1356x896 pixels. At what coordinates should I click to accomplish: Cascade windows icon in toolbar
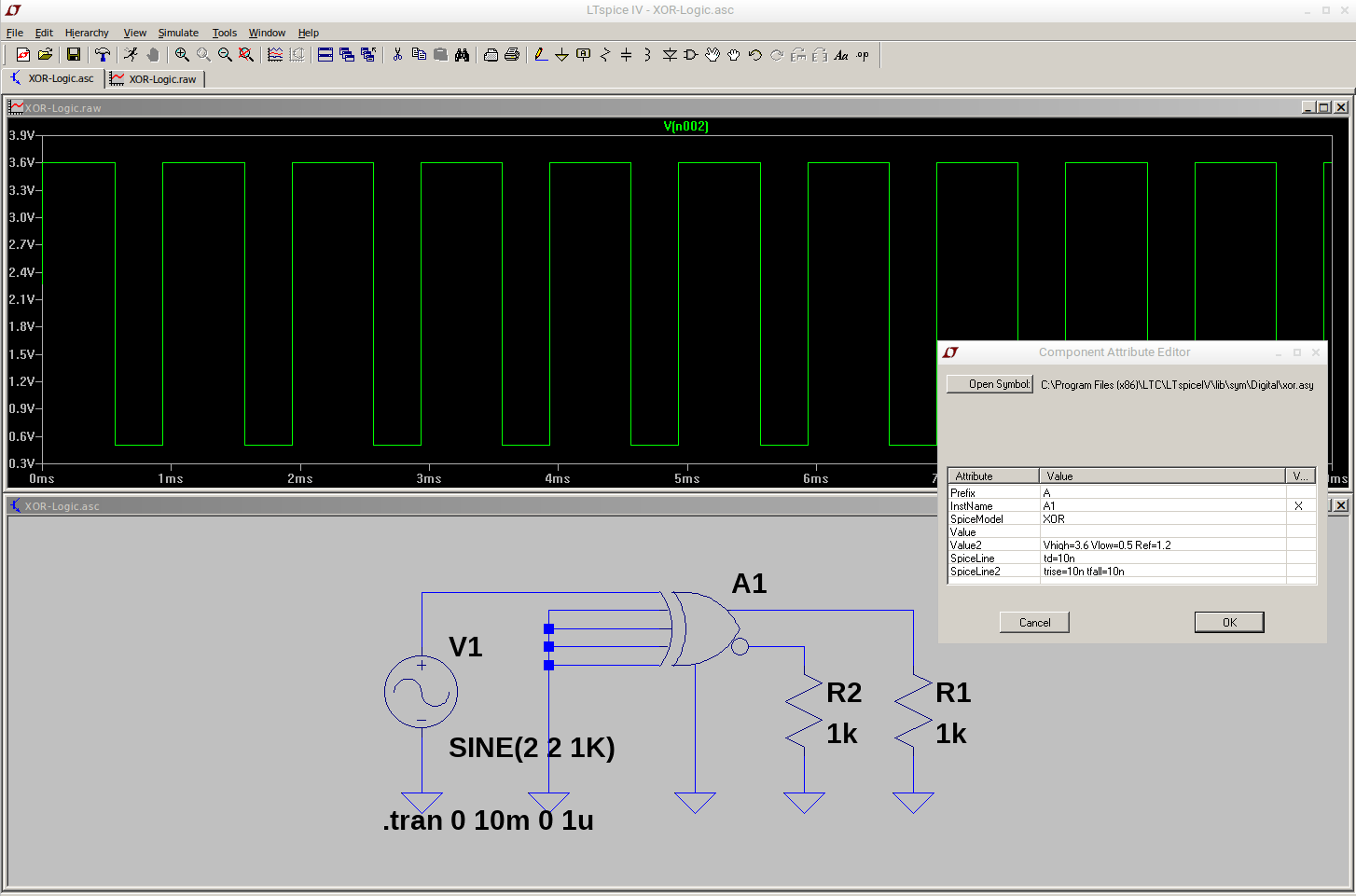(x=347, y=55)
